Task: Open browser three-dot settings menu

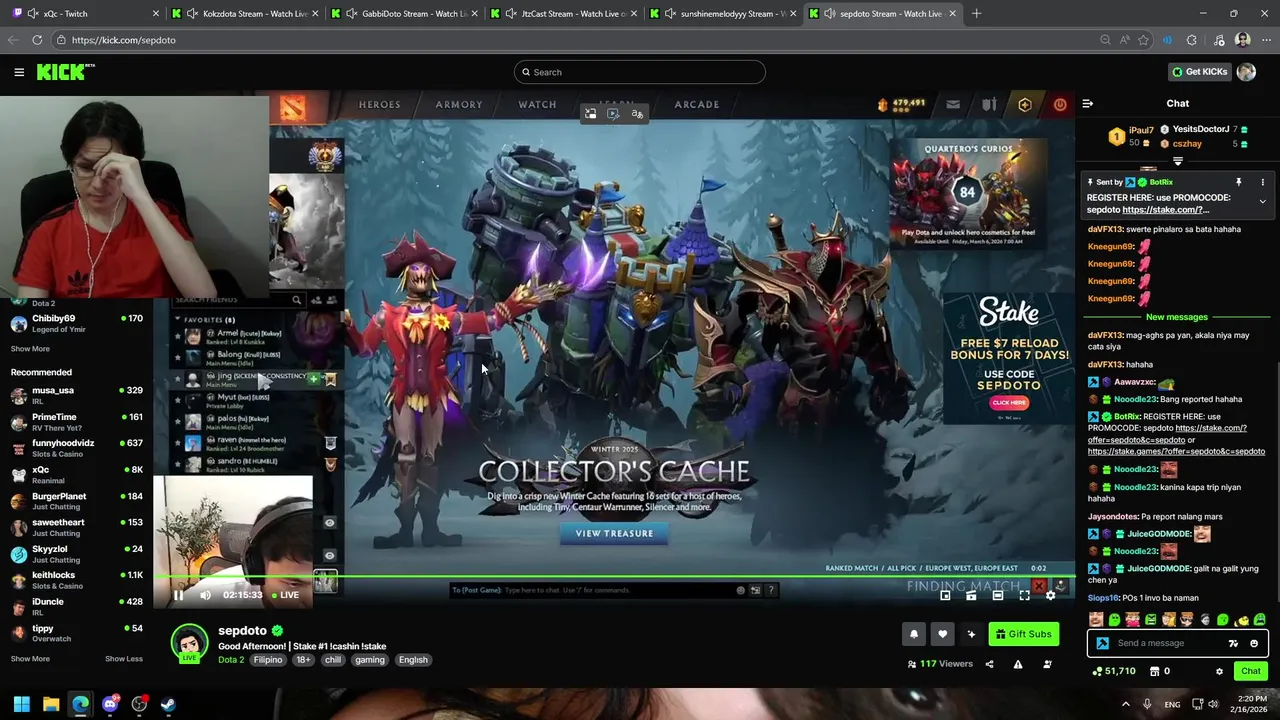Action: point(1265,40)
